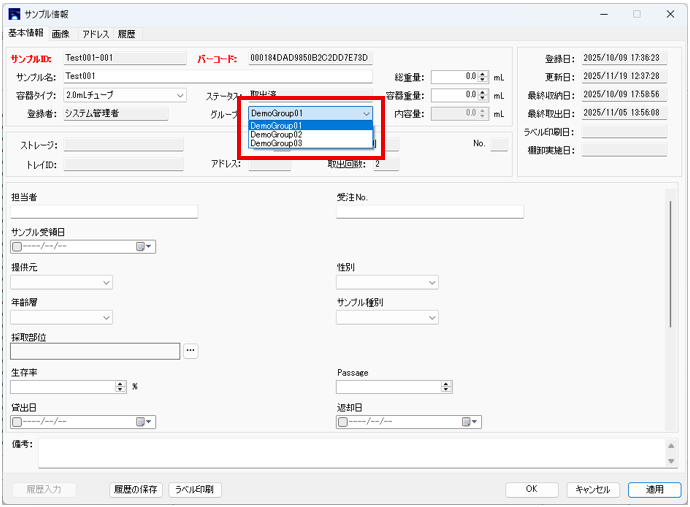
Task: Switch to the 履歴 tab
Action: [x=126, y=34]
